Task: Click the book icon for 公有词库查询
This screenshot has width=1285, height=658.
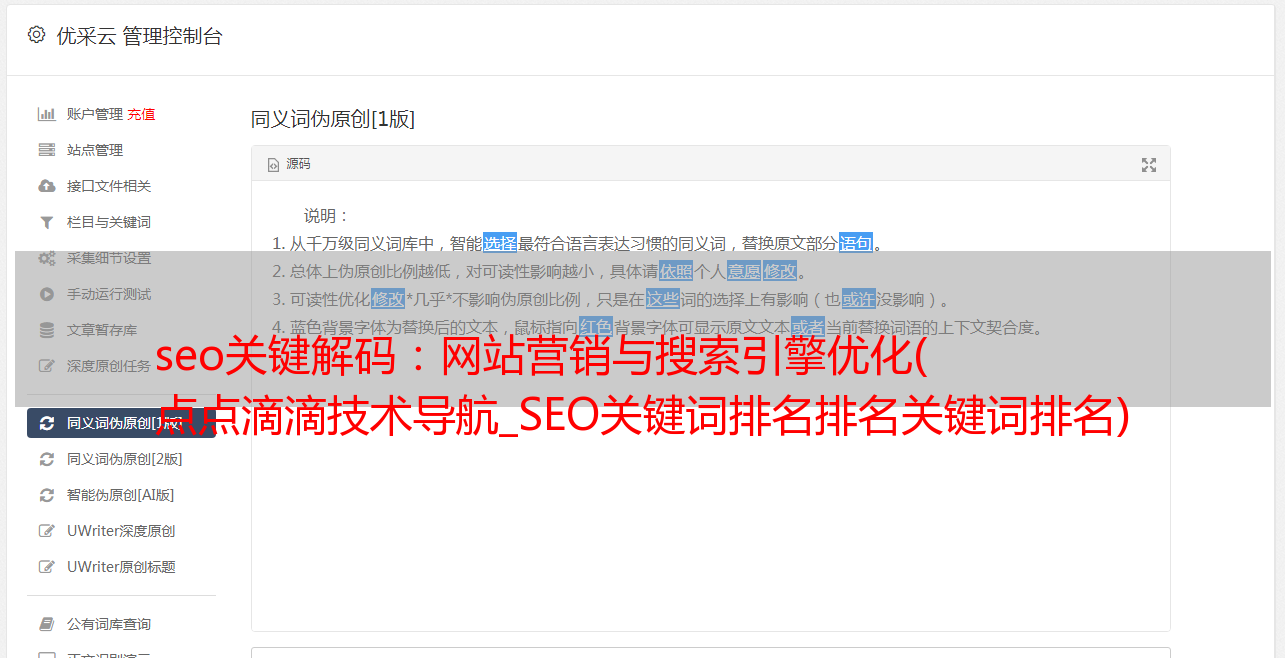Action: [x=46, y=624]
